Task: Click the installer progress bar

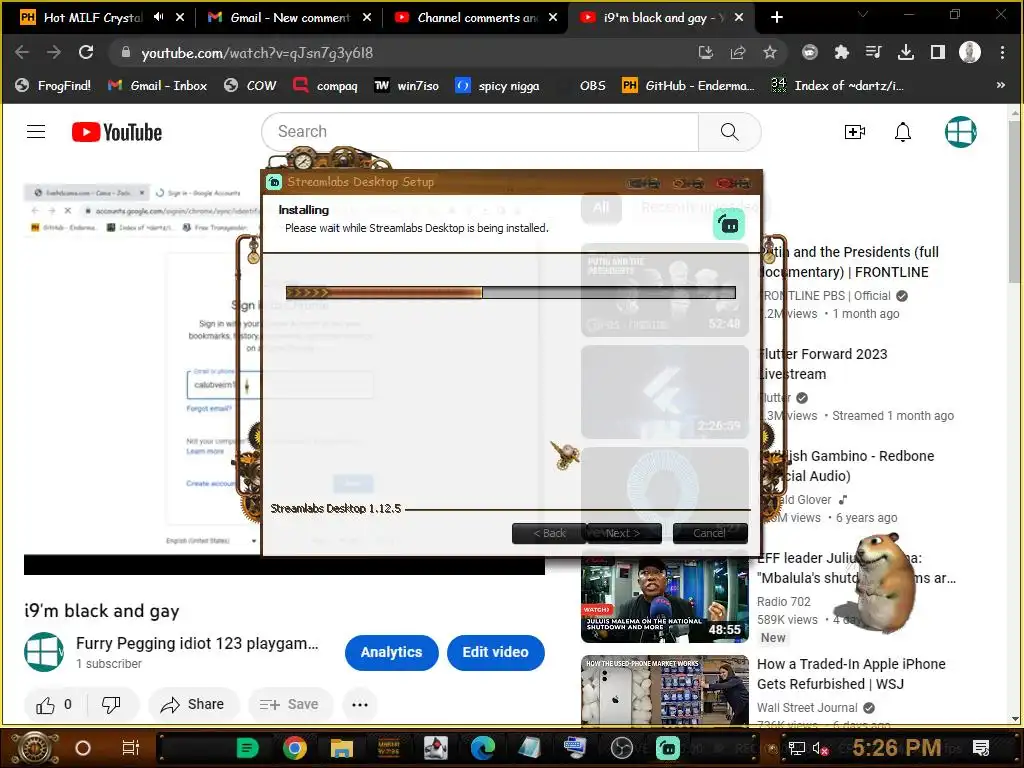Action: click(x=511, y=293)
